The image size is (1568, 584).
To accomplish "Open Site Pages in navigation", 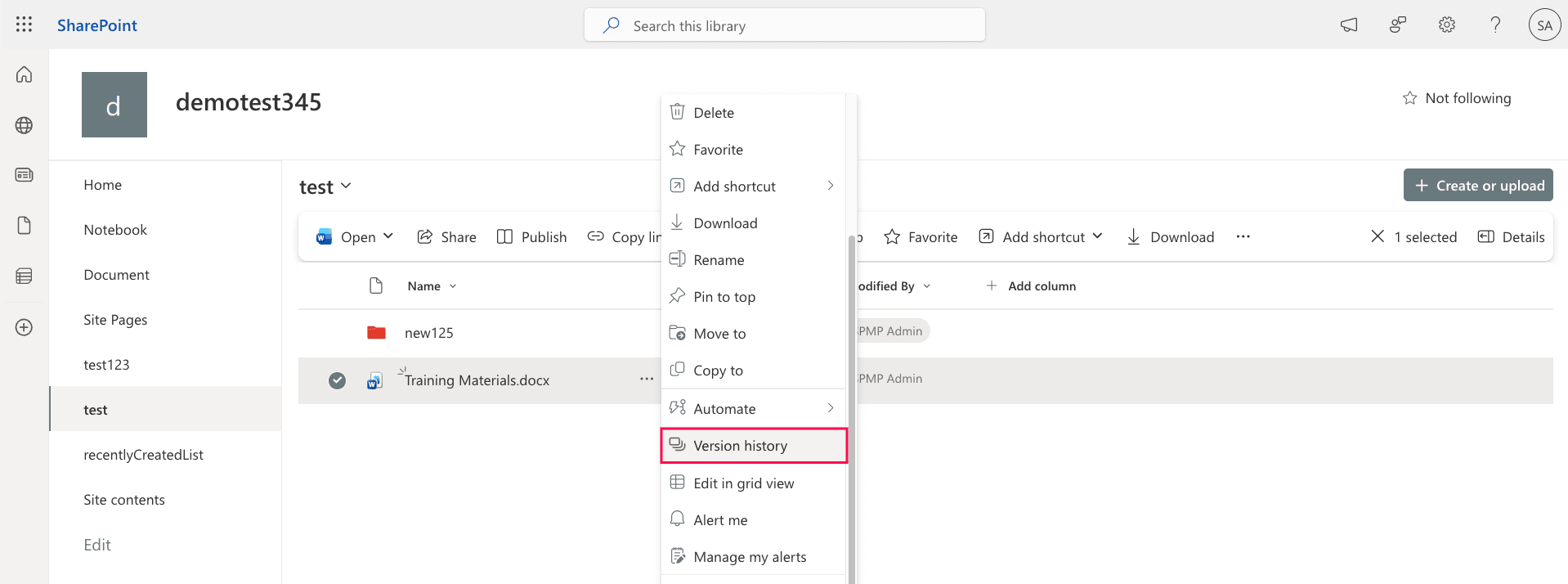I will pos(115,320).
